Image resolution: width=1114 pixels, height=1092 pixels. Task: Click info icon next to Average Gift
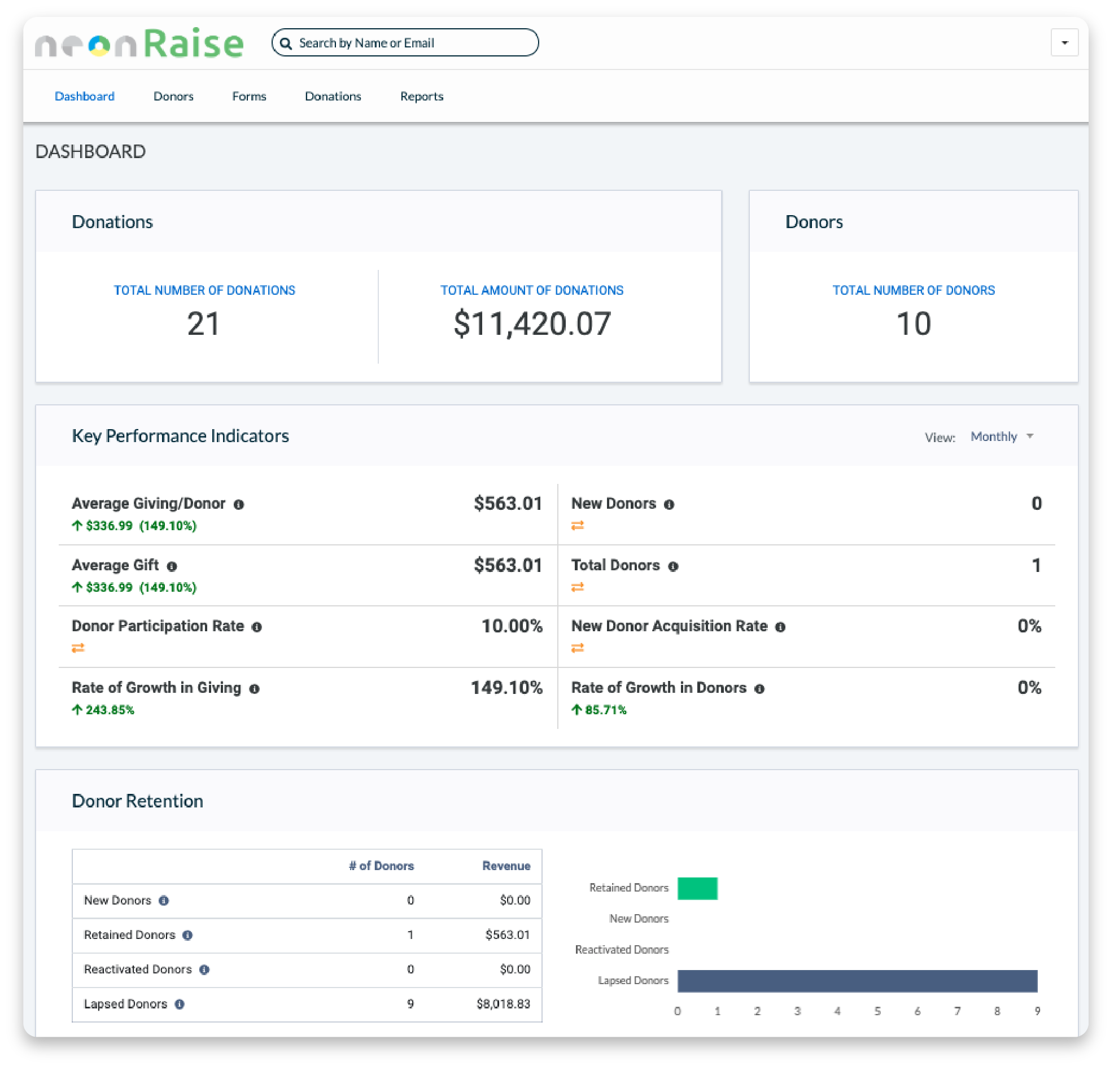(x=172, y=567)
